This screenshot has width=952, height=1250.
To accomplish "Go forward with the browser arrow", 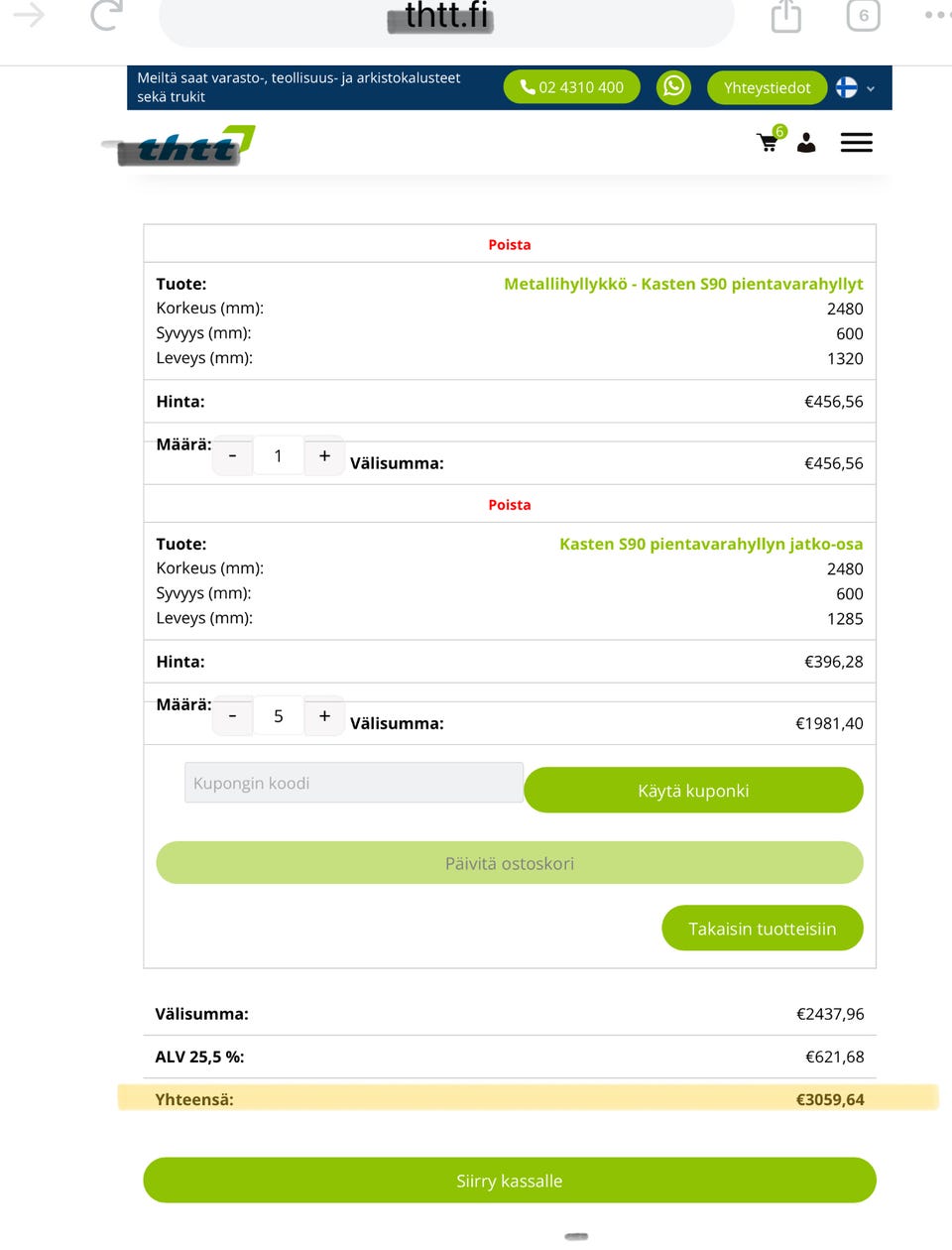I will click(28, 14).
